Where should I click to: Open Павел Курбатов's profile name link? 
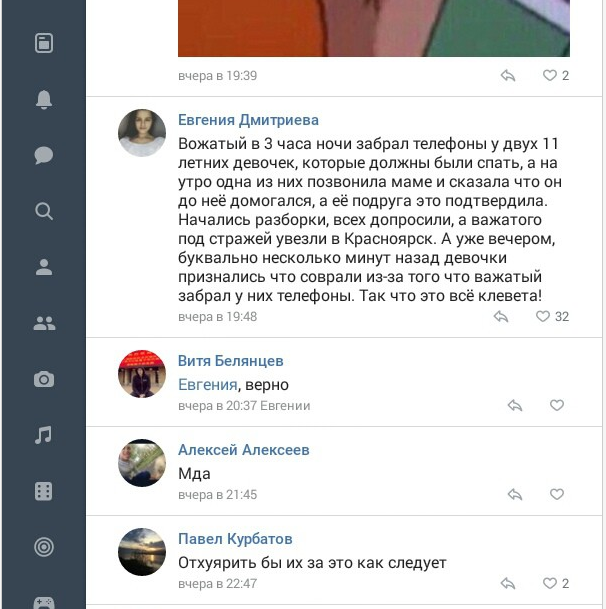pyautogui.click(x=235, y=539)
